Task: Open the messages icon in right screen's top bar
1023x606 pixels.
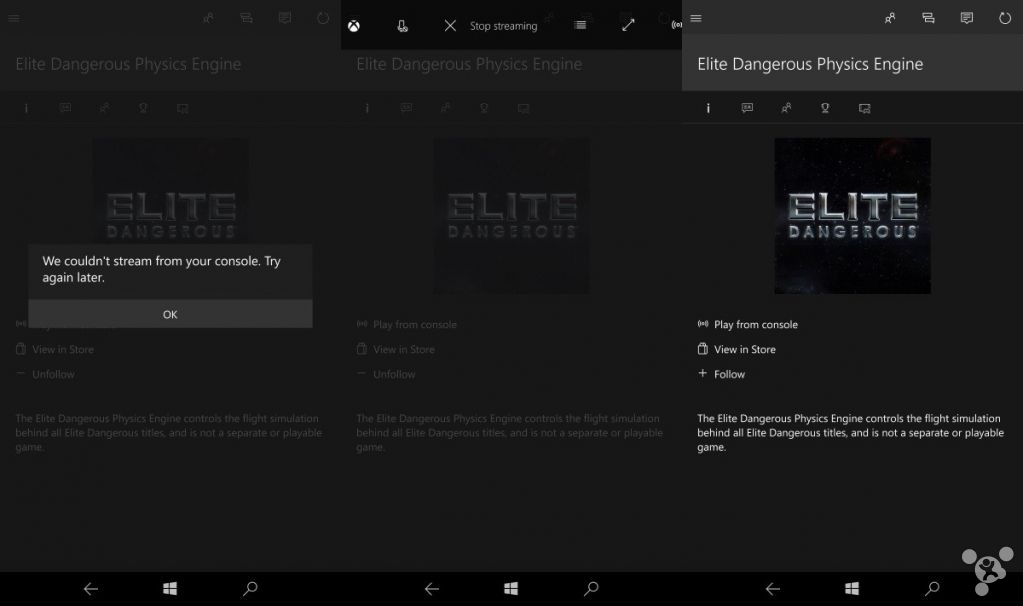Action: pos(967,18)
